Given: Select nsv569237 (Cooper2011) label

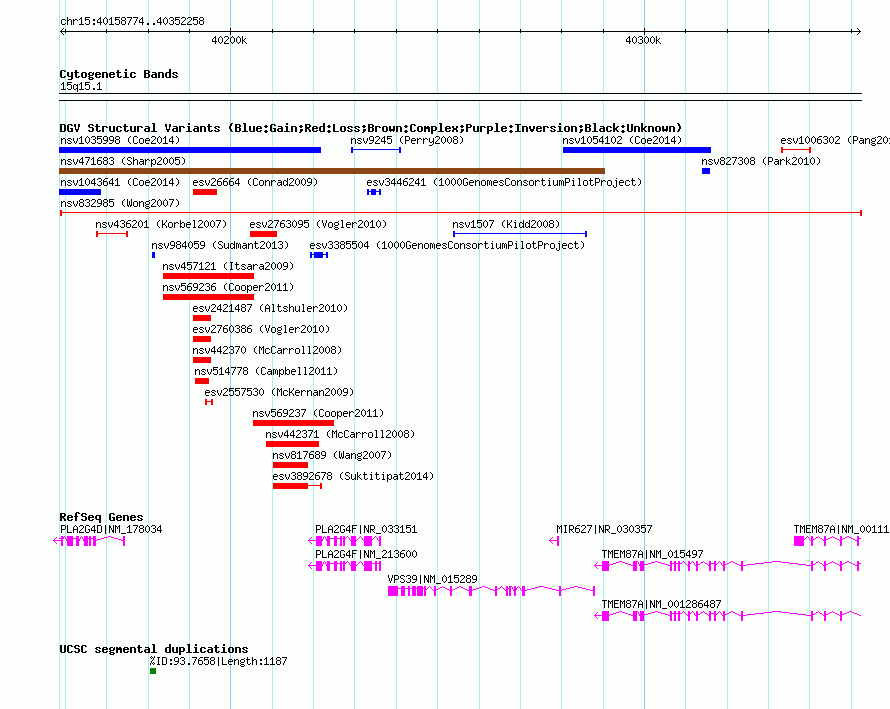Looking at the screenshot, I should tap(318, 413).
